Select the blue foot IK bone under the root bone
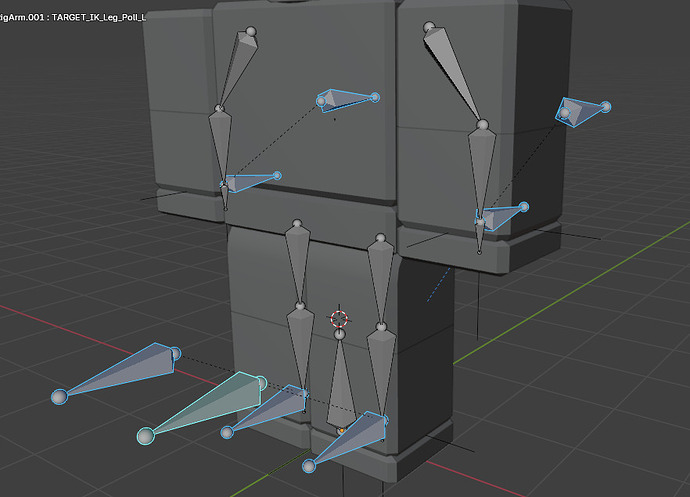This screenshot has height=497, width=690. tap(352, 440)
